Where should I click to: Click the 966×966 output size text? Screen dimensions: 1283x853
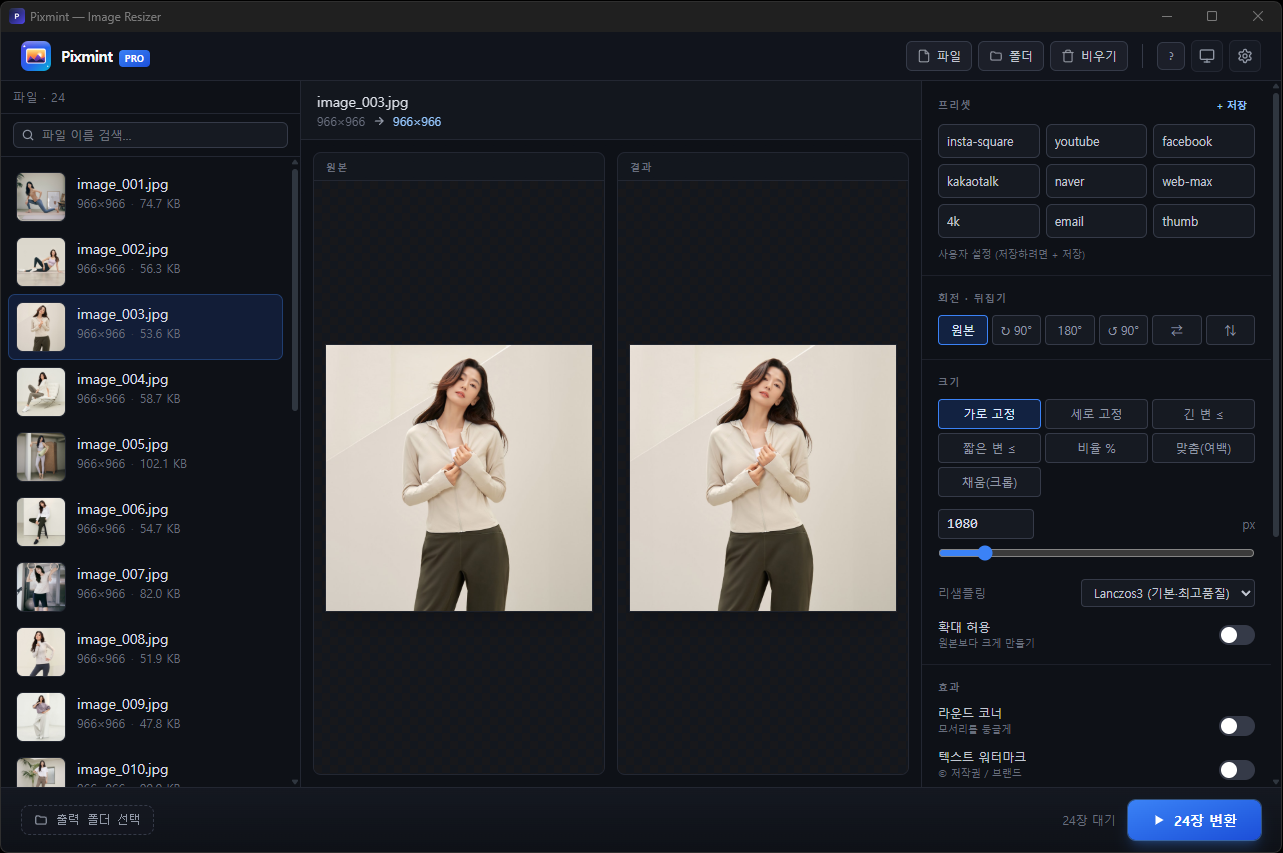[417, 122]
